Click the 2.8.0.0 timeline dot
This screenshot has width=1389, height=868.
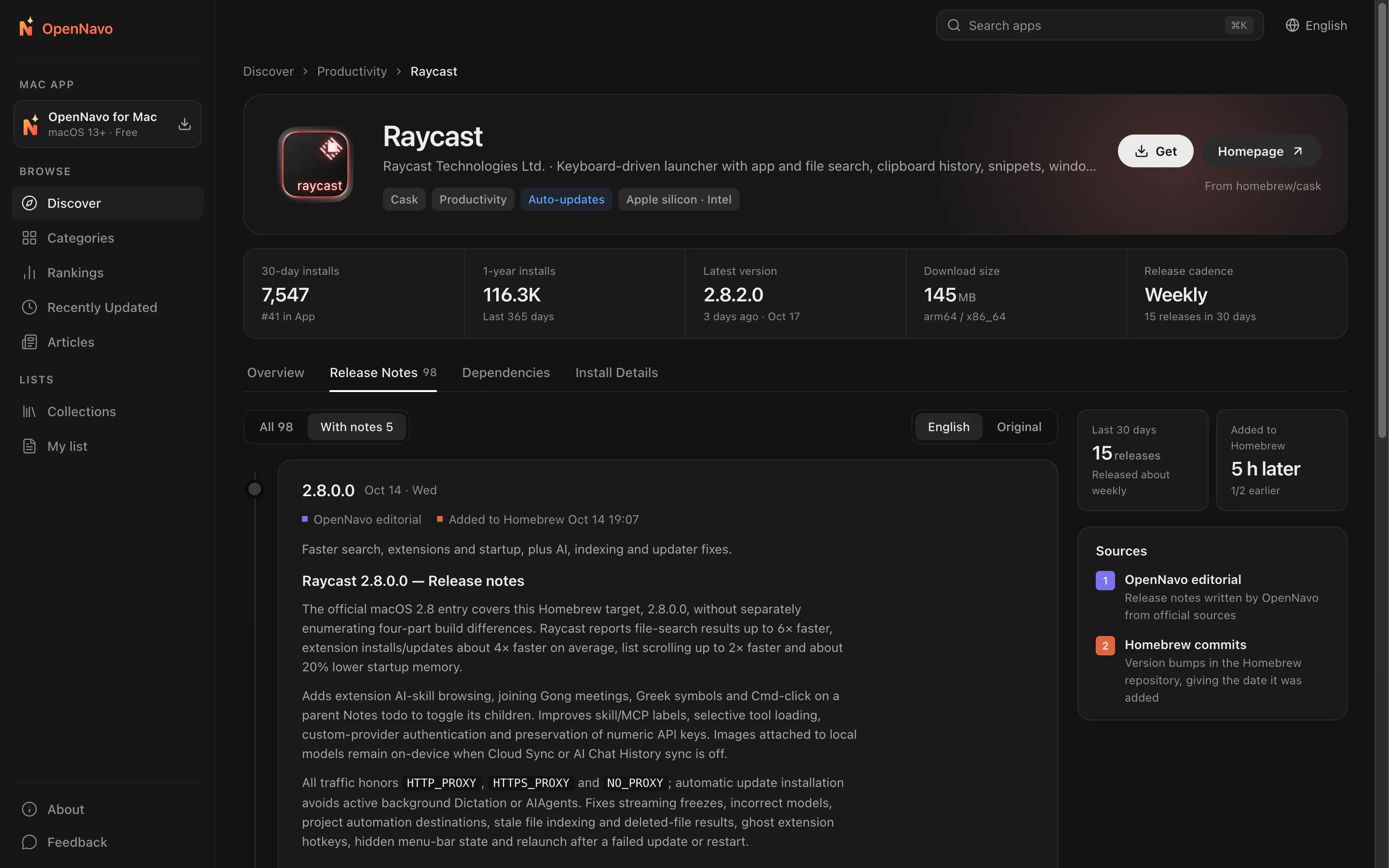254,489
